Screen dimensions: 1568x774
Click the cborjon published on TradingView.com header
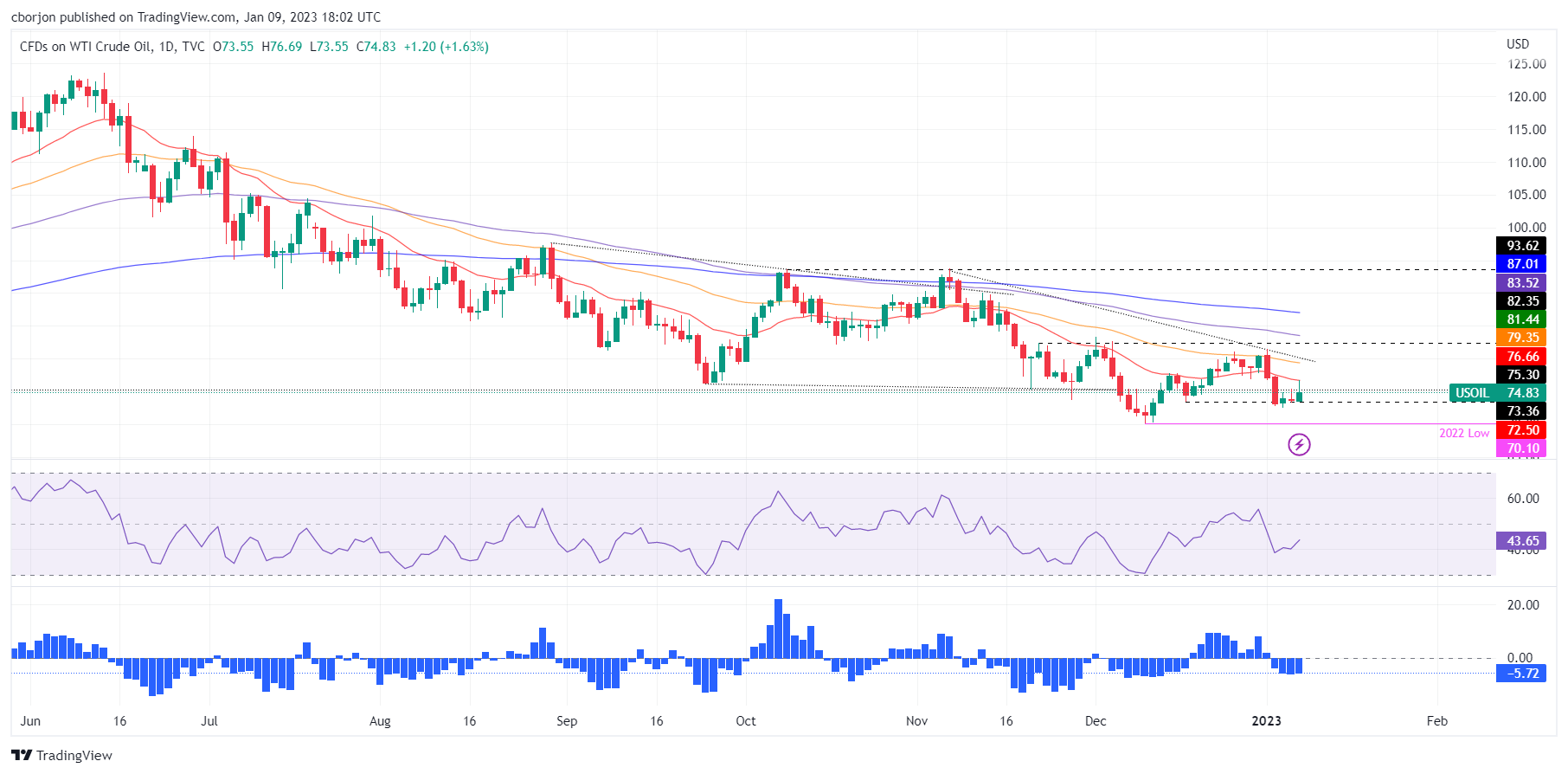196,16
